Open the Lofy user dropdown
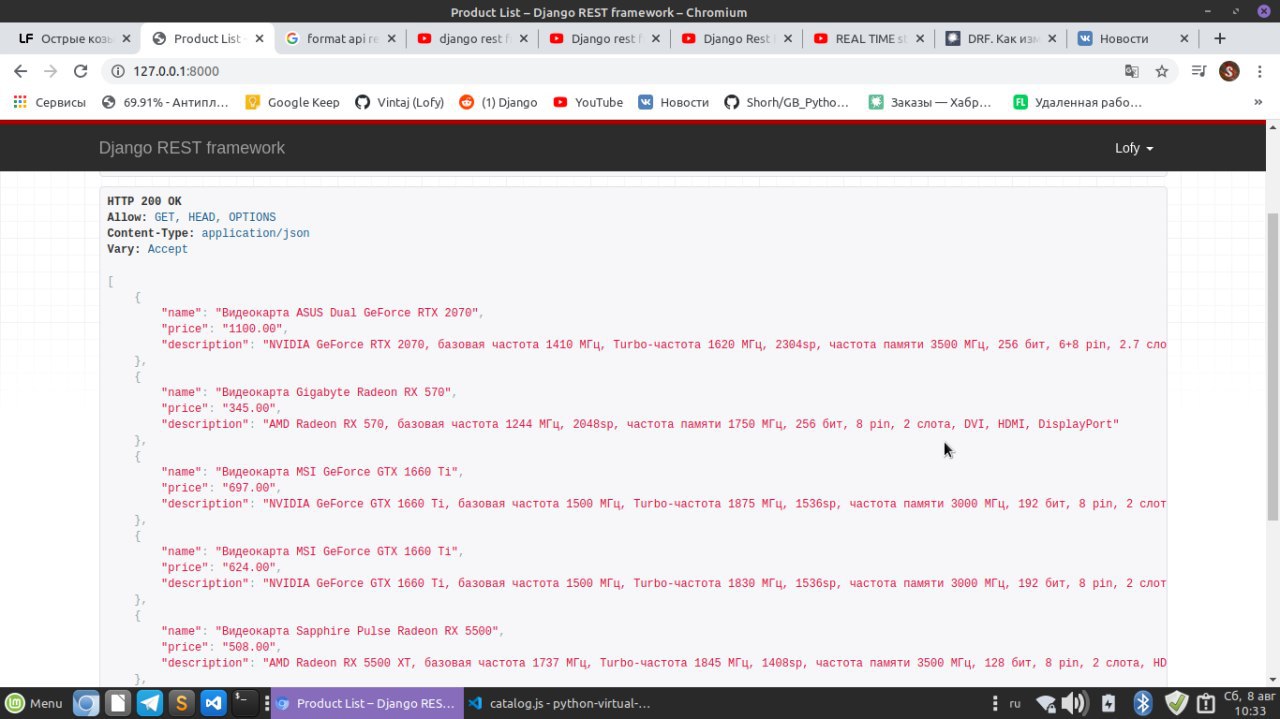 click(1134, 148)
